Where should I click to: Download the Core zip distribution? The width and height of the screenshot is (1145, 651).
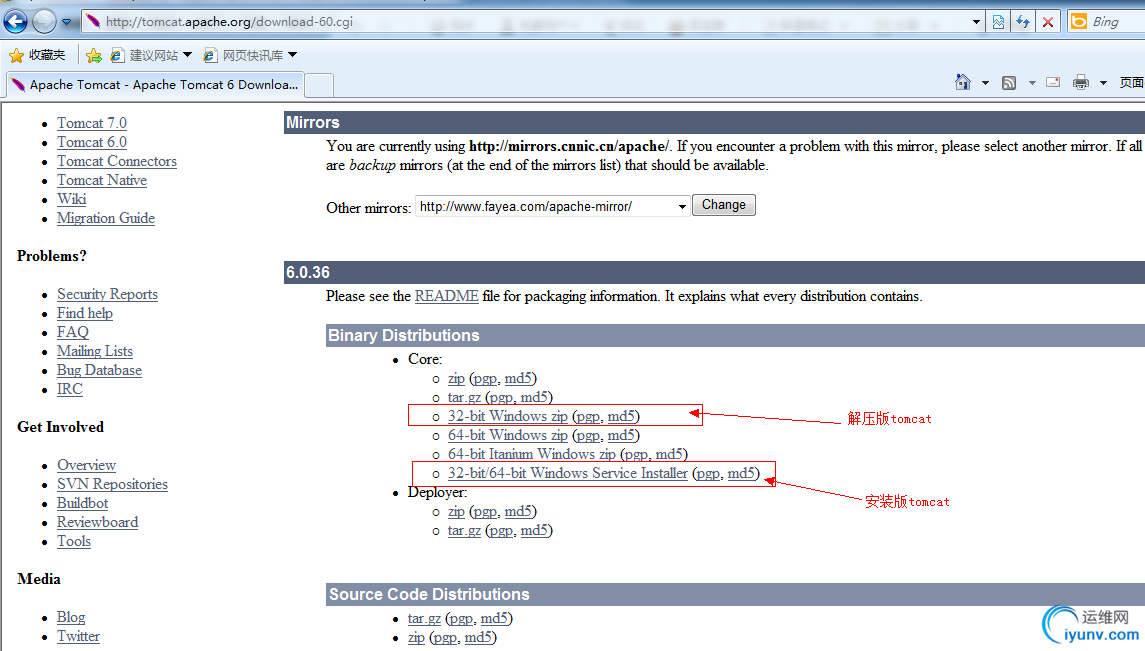coord(456,379)
